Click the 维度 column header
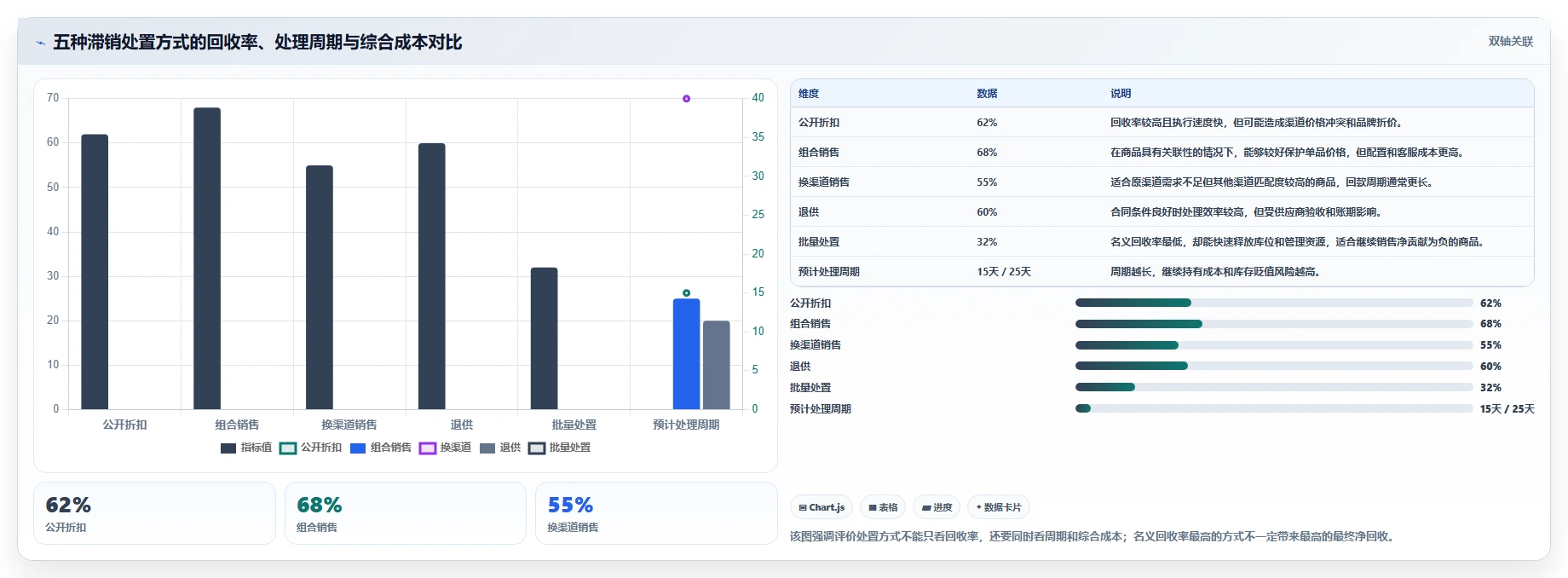Image resolution: width=1568 pixels, height=578 pixels. click(809, 94)
